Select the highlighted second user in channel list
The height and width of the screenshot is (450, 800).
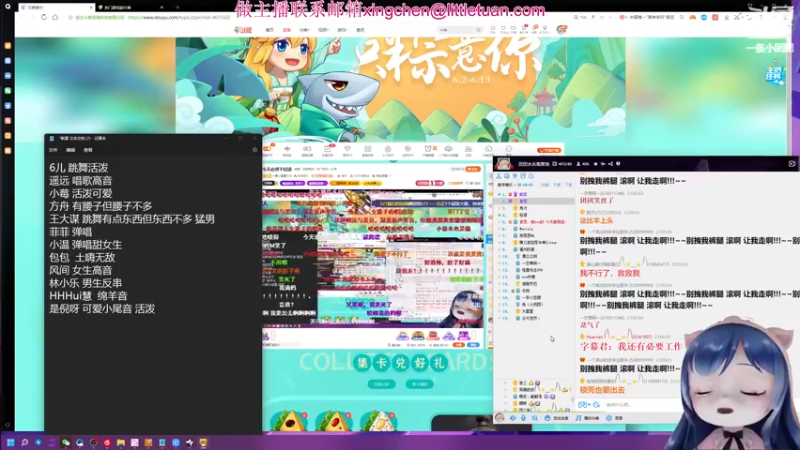(x=535, y=202)
